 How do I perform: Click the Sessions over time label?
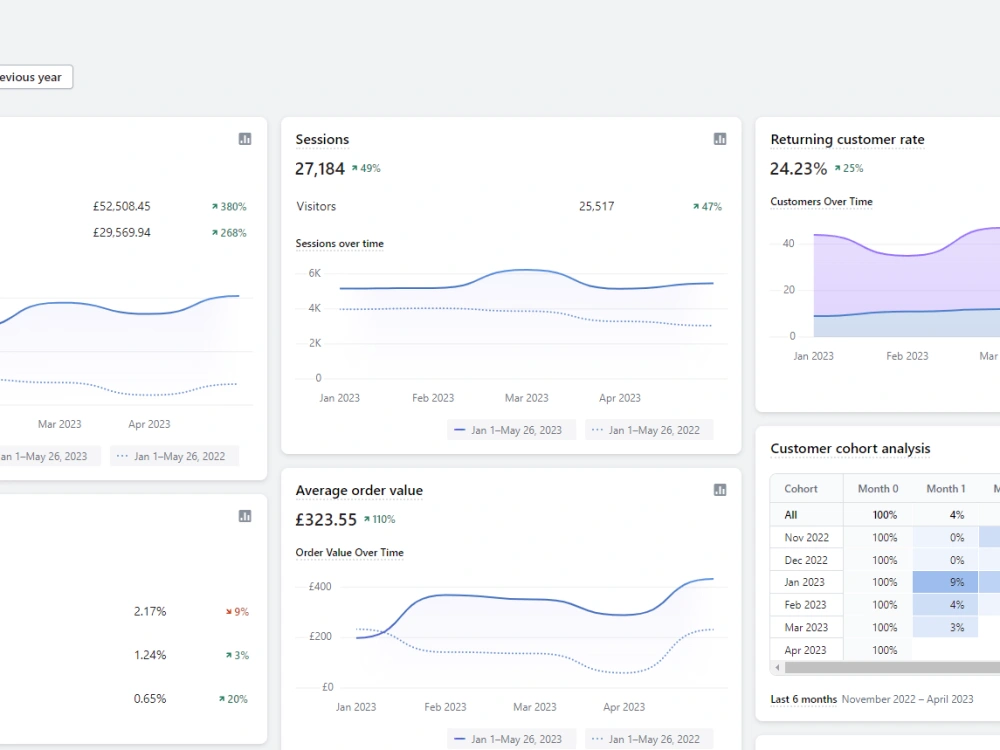[339, 244]
